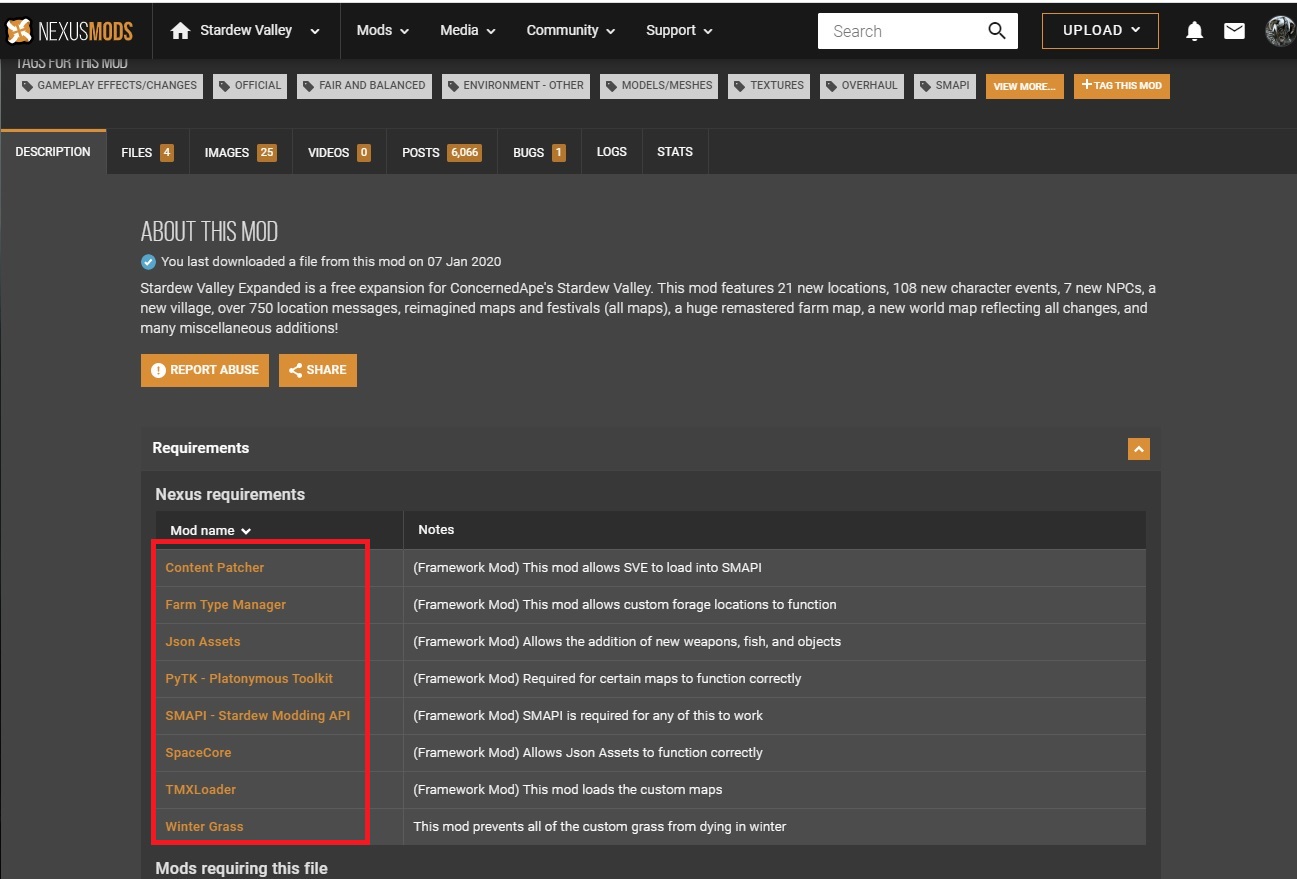Click the Fair and Balanced tag
The width and height of the screenshot is (1297, 879).
tap(364, 86)
